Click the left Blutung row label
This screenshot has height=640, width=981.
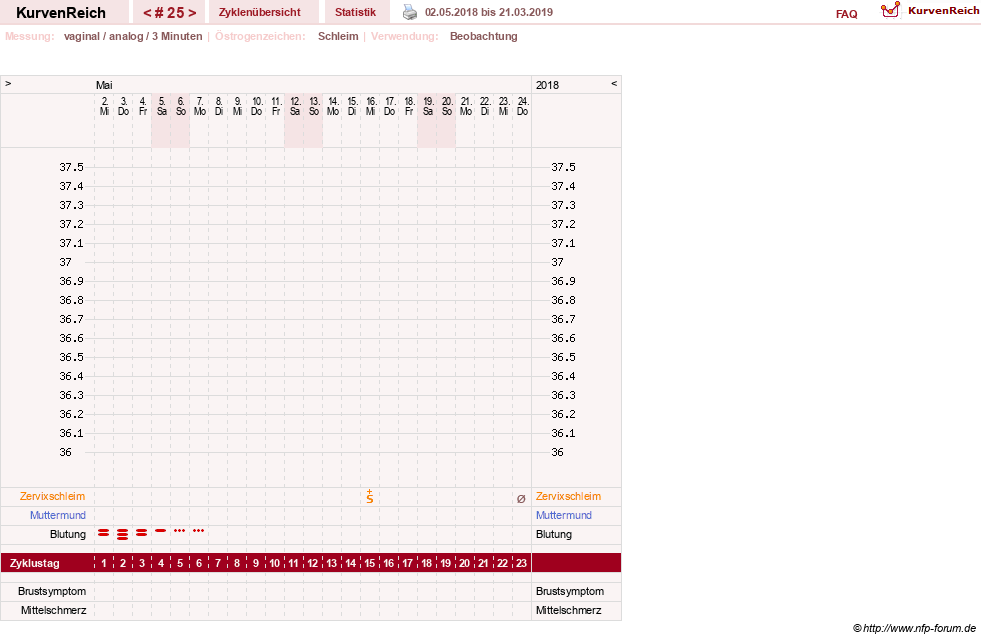pyautogui.click(x=68, y=534)
